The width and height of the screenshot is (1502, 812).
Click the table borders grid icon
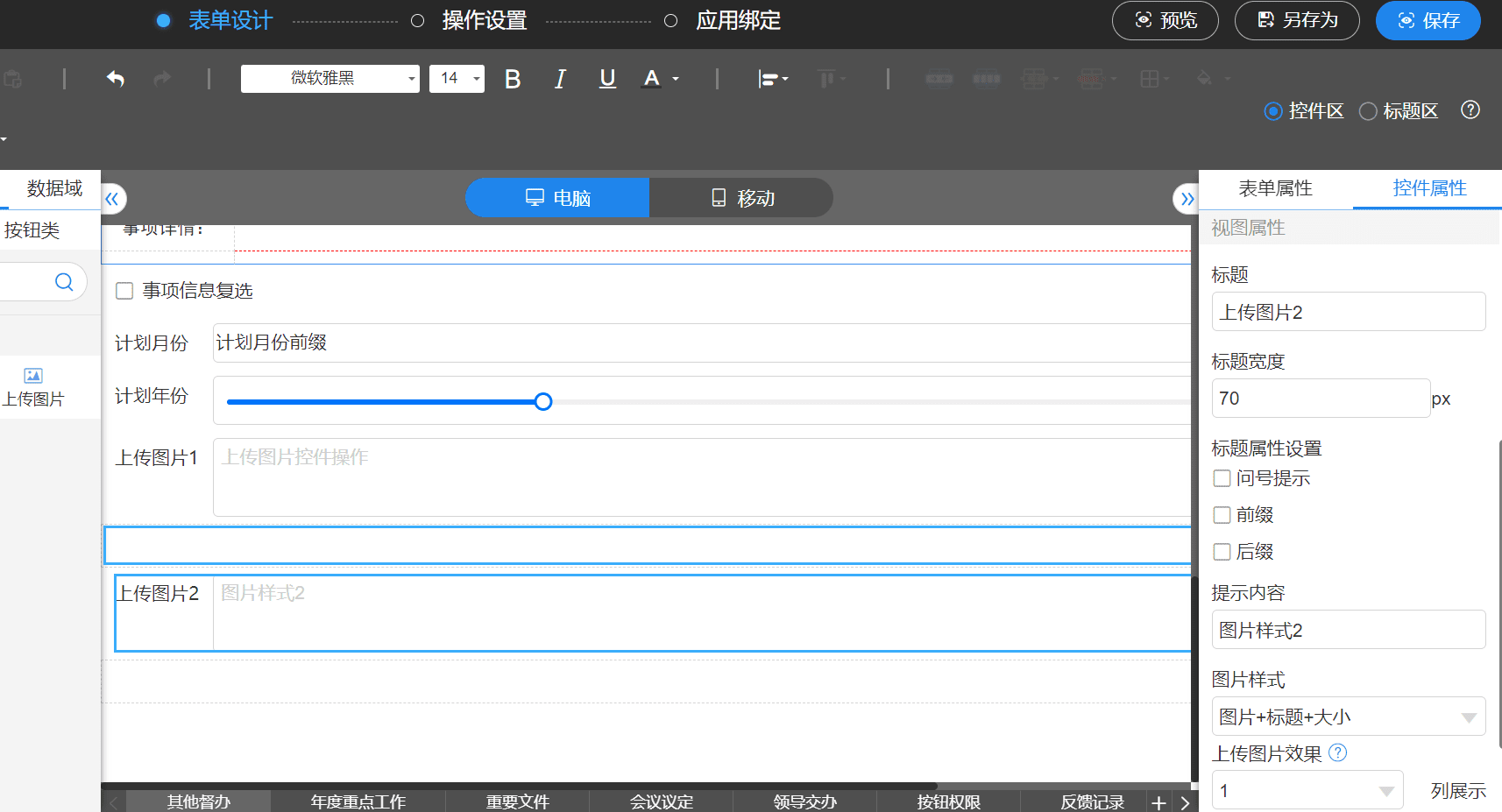click(1150, 79)
